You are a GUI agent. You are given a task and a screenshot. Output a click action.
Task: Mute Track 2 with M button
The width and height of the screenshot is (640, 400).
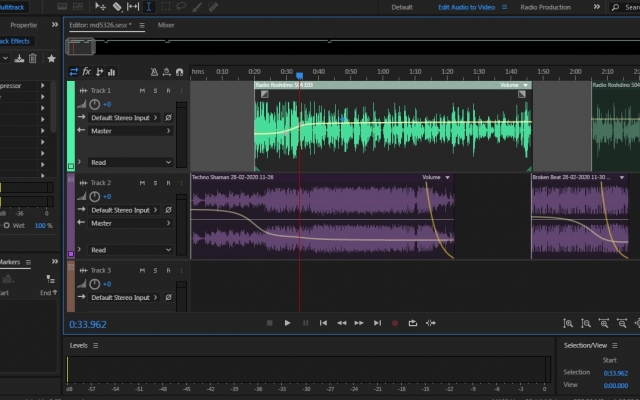coord(142,183)
